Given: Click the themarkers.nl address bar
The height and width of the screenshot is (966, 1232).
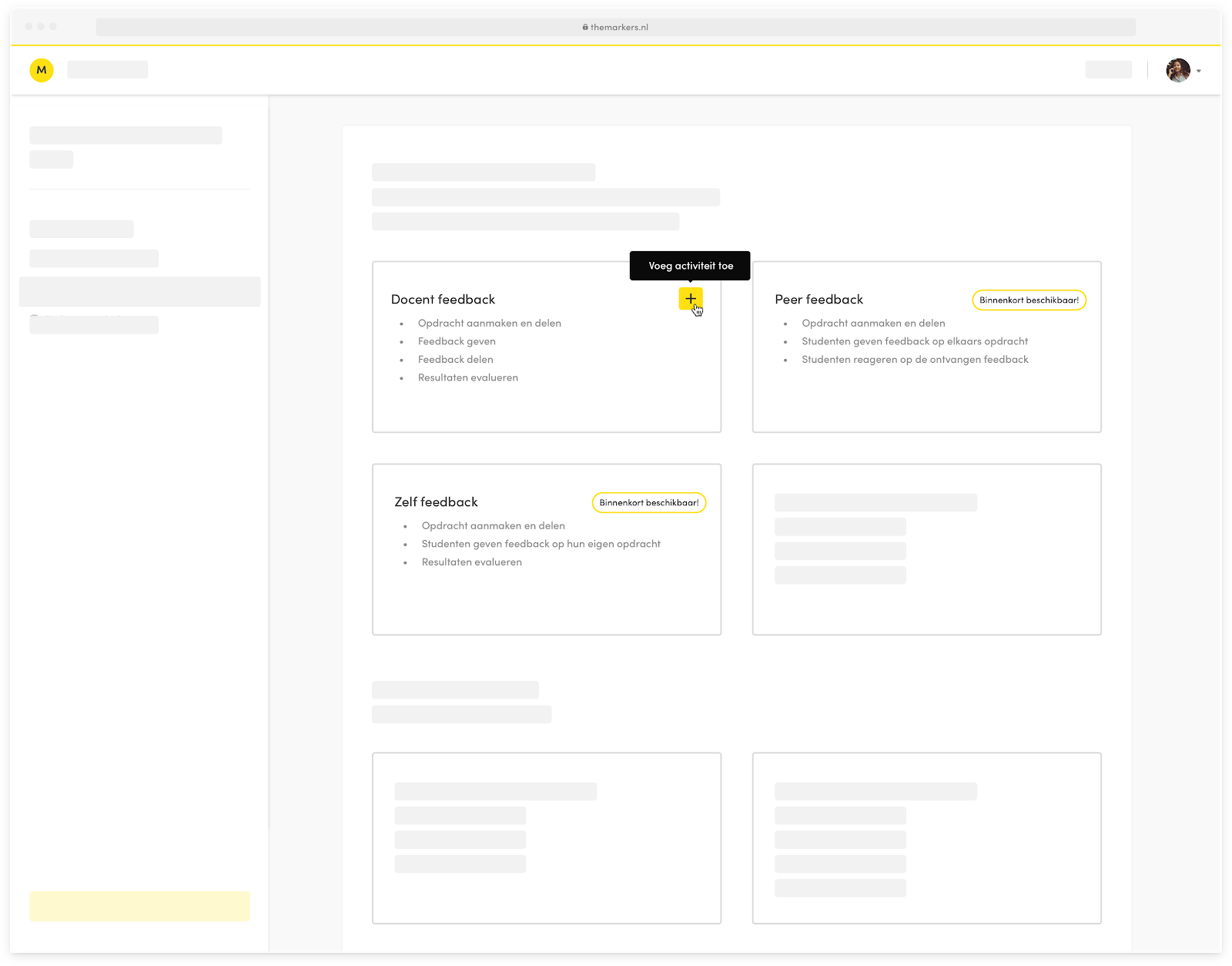Looking at the screenshot, I should (x=616, y=27).
